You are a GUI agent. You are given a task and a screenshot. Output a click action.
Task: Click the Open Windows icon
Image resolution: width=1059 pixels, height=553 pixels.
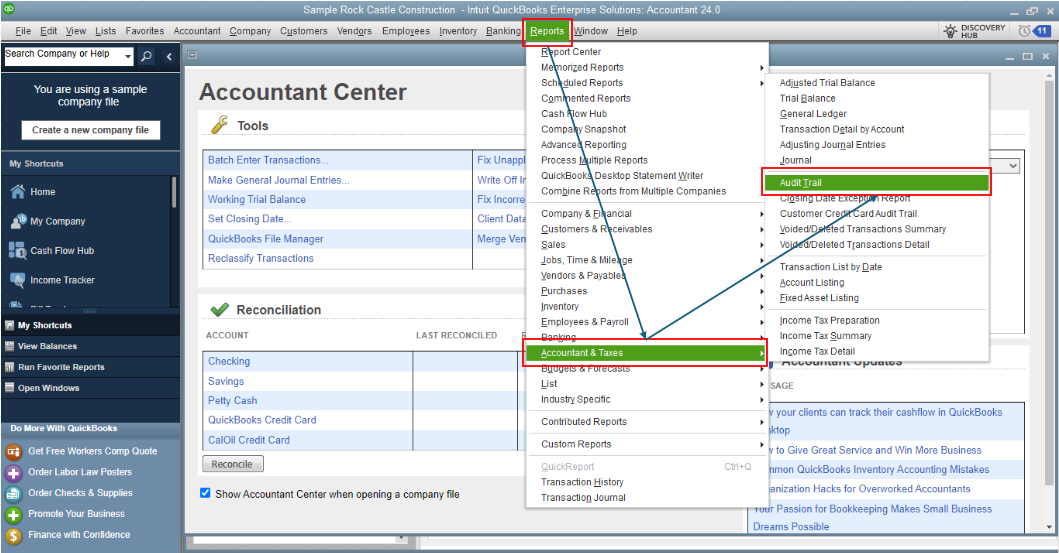click(x=9, y=388)
